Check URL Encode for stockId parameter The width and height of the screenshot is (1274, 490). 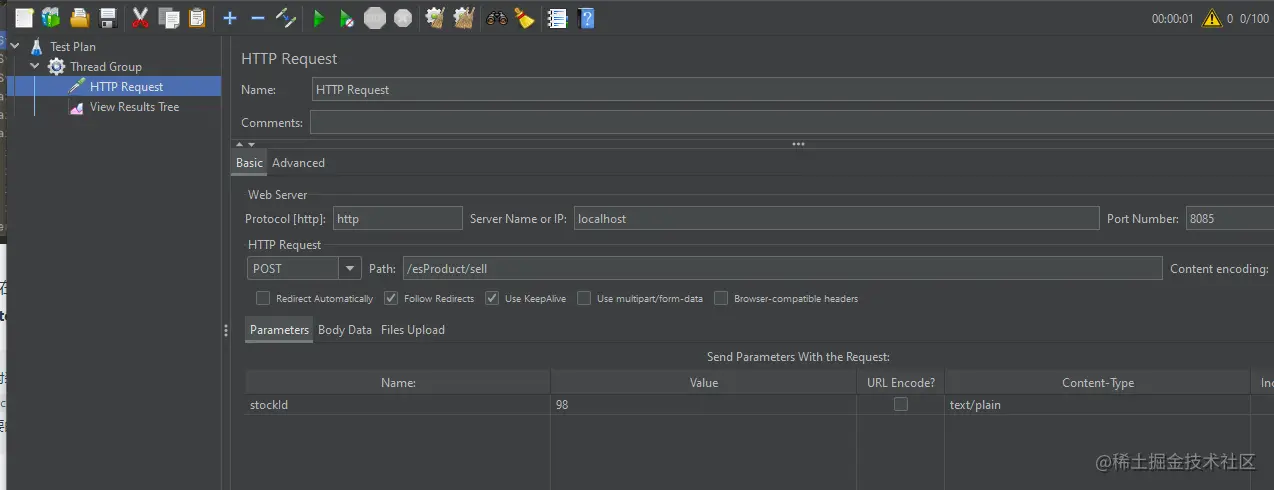click(x=901, y=405)
